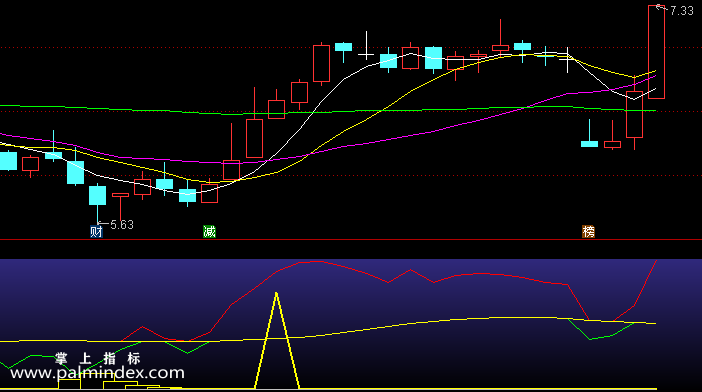Click the first cyan candlestick at far left
This screenshot has width=702, height=392.
8,161
